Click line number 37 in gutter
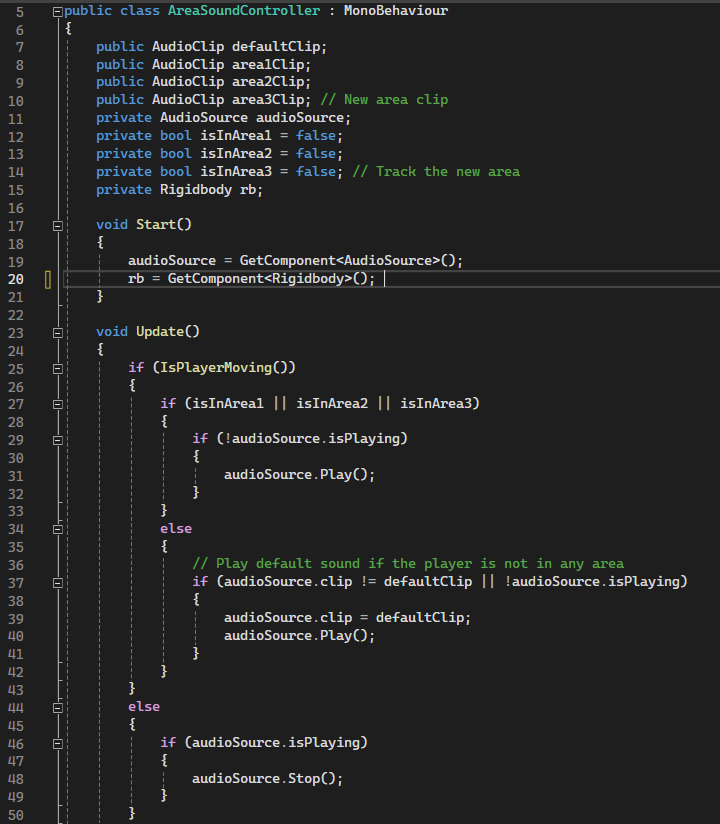This screenshot has height=824, width=720. [16, 583]
